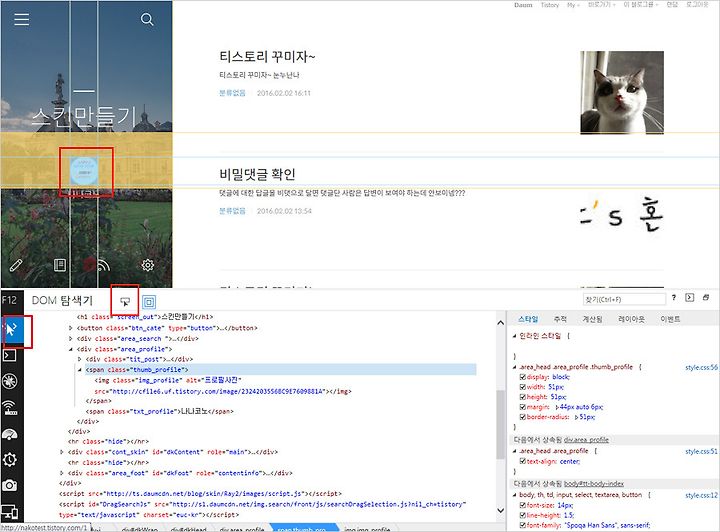
Task: Collapse the span thumb_profile node
Action: tap(80, 370)
